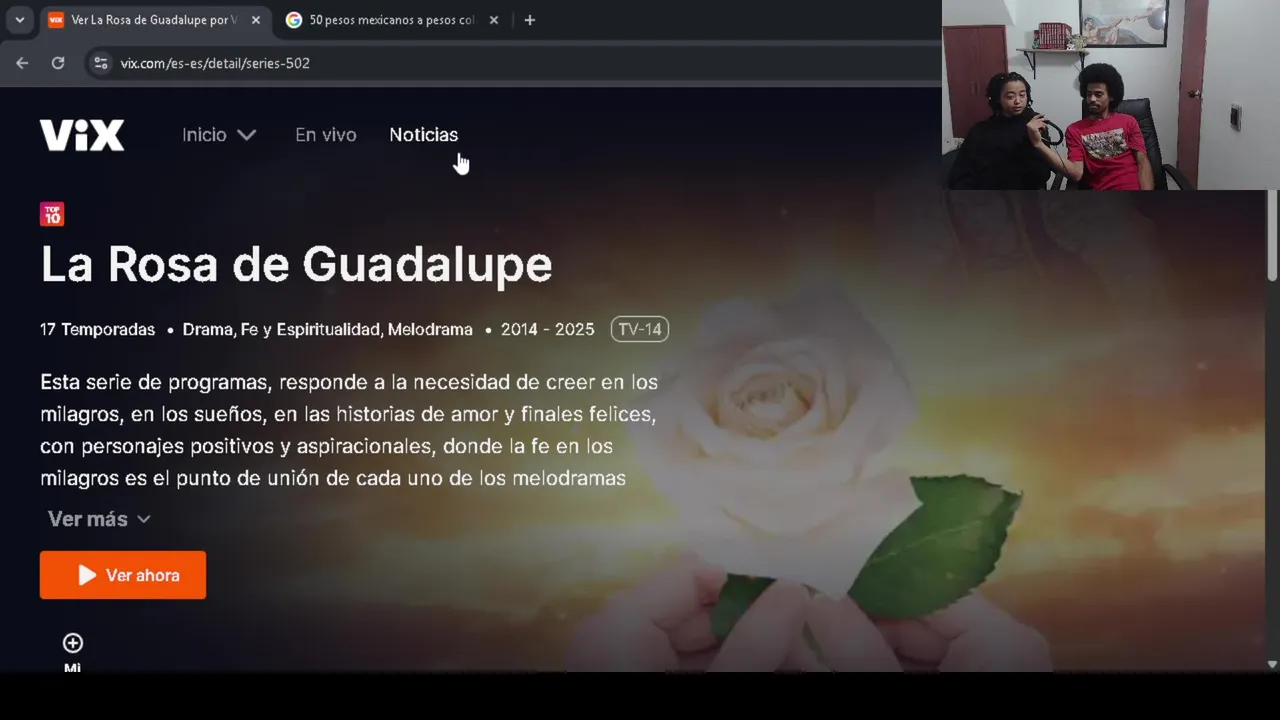This screenshot has width=1280, height=720.
Task: Open the Inicio dropdown menu
Action: [219, 135]
